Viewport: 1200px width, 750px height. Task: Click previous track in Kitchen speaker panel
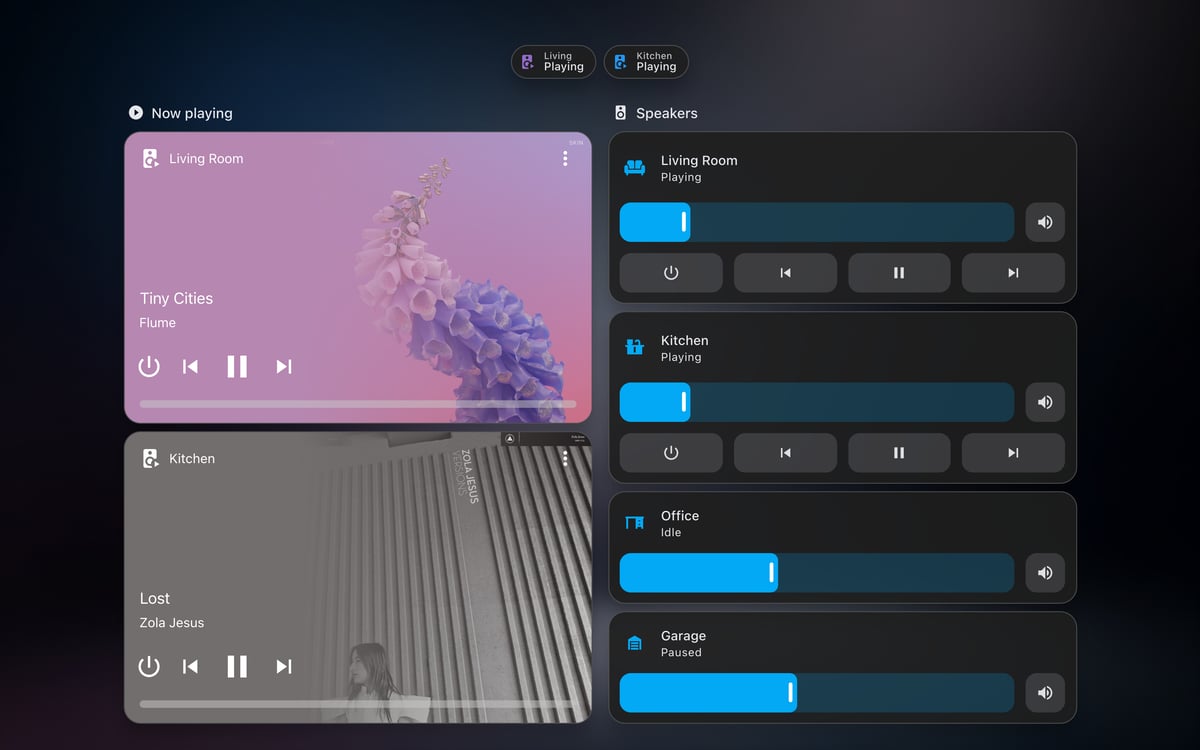[x=785, y=452]
